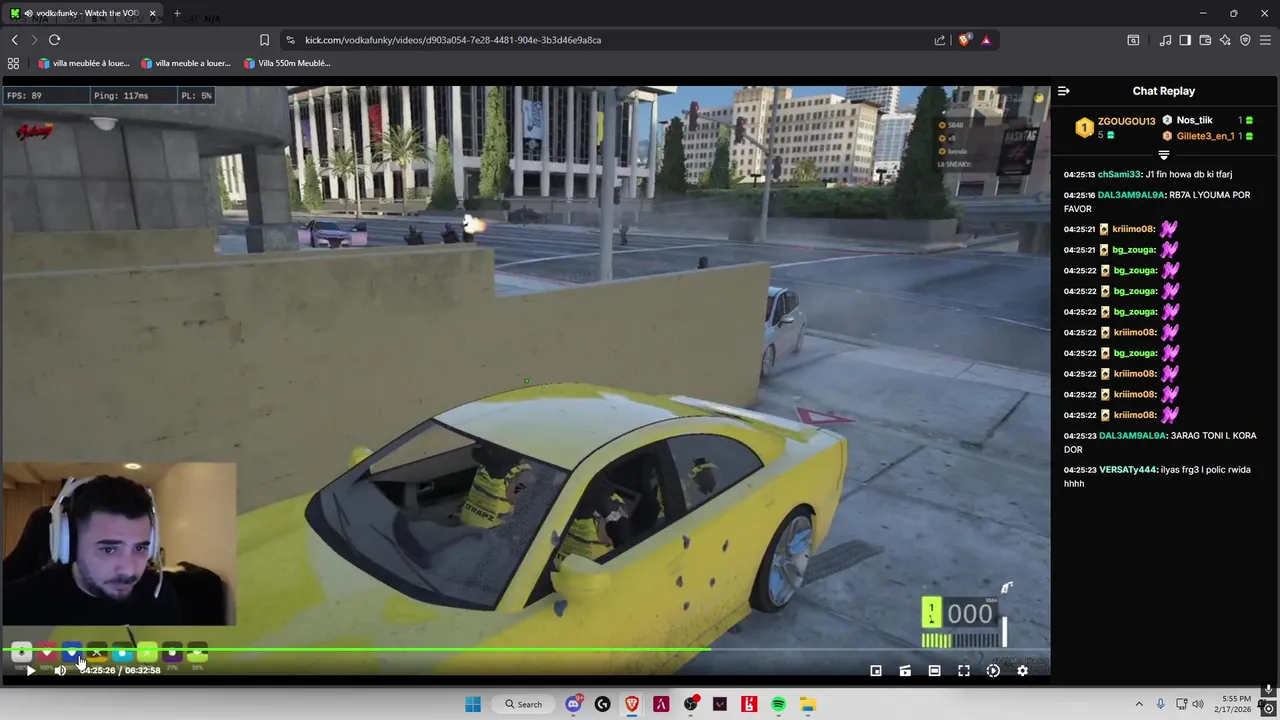Close the vodkafunky tab
Image resolution: width=1280 pixels, height=720 pixels.
(152, 13)
